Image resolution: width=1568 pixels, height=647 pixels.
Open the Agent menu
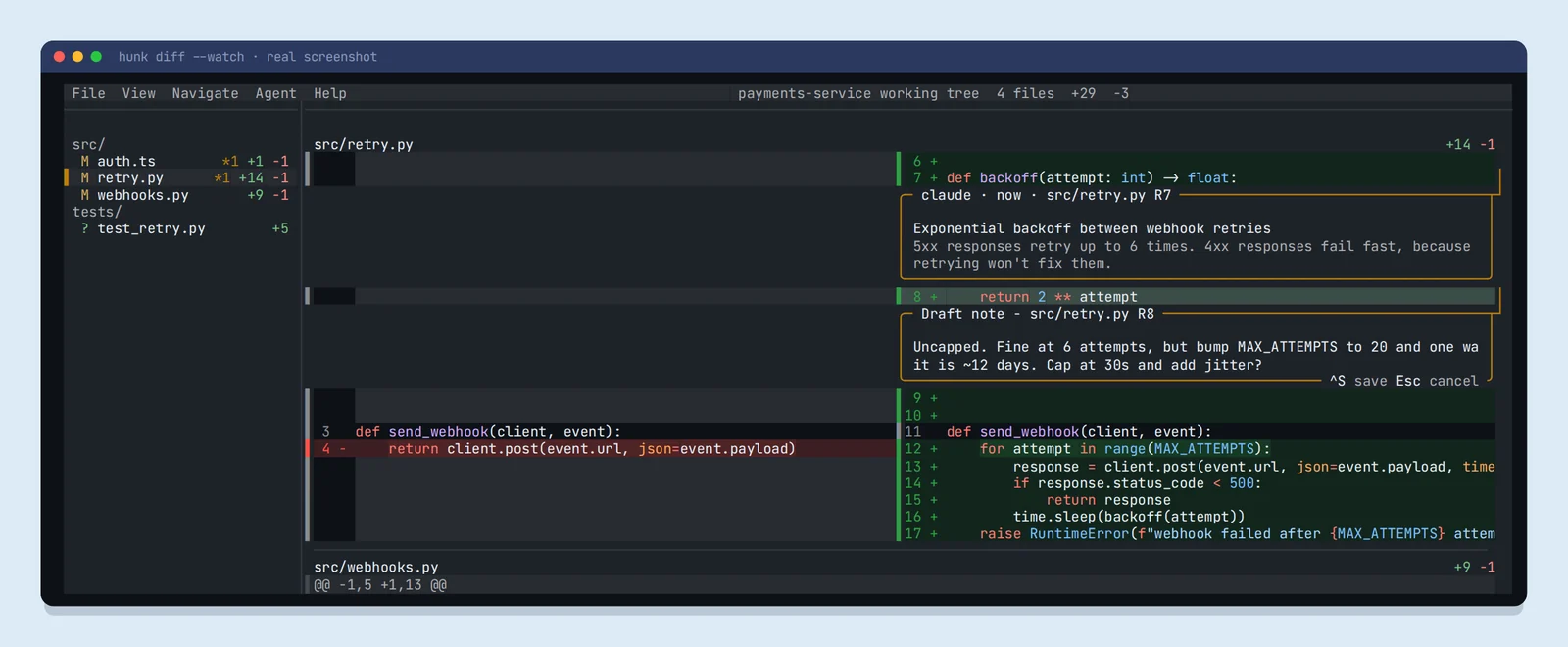click(x=275, y=93)
